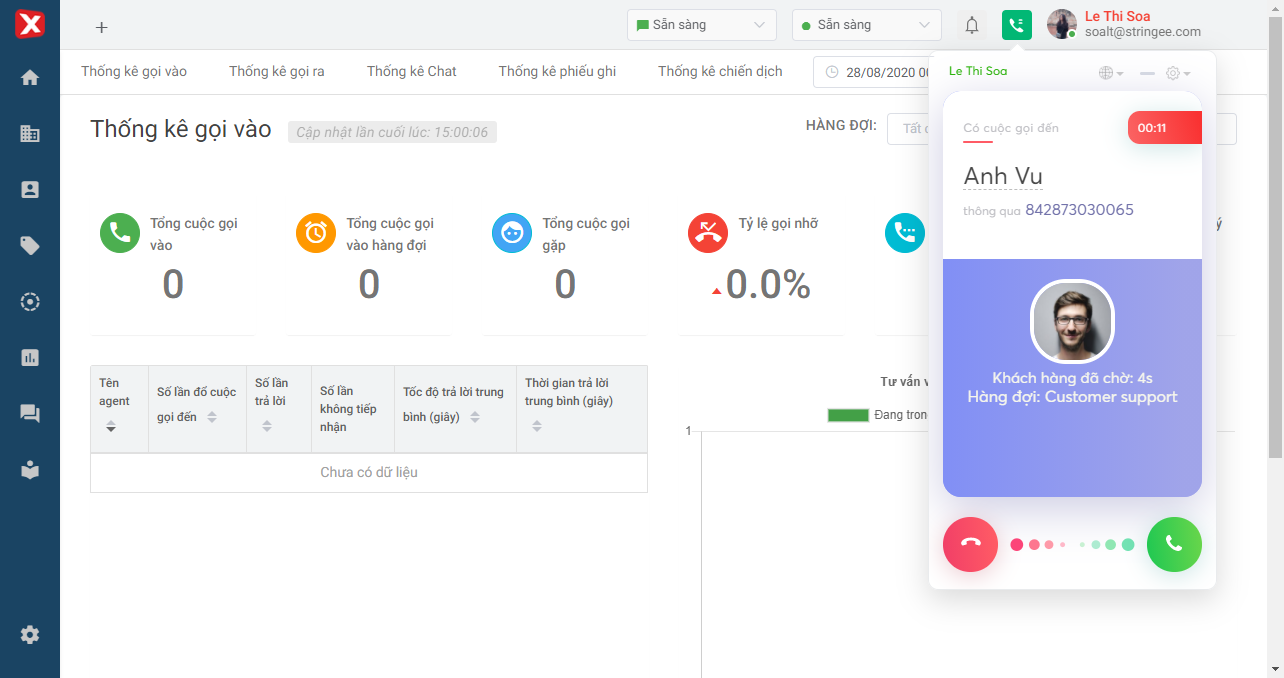1284x678 pixels.
Task: Switch to Thống kê Chat tab
Action: click(411, 71)
